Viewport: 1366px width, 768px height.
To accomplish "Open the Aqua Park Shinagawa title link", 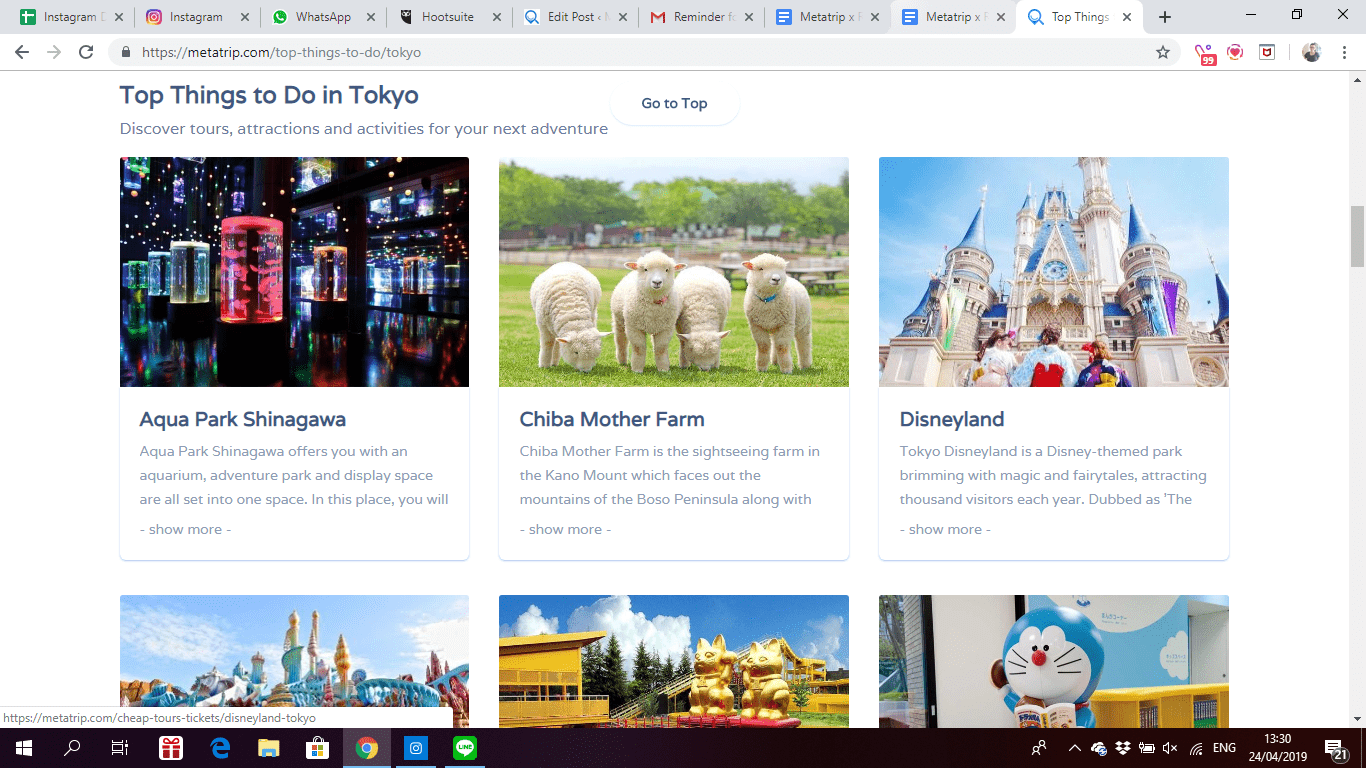I will (x=243, y=419).
